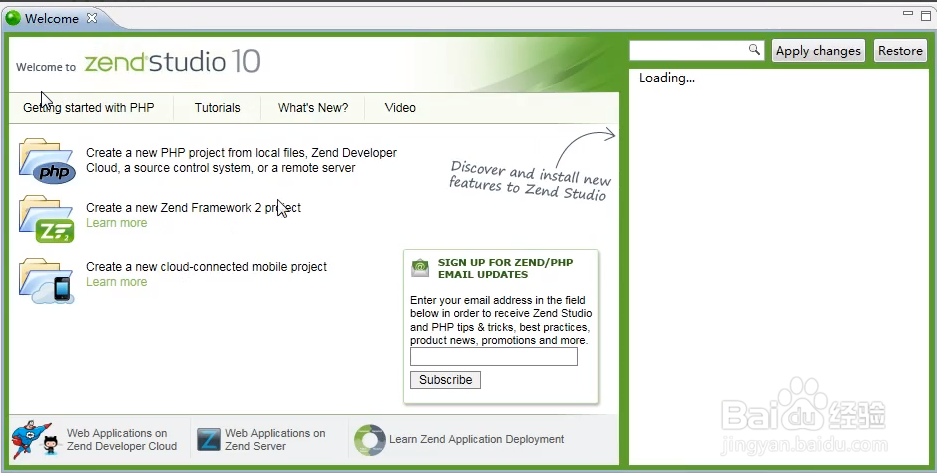
Task: Click the green Welcome tab icon
Action: point(13,19)
